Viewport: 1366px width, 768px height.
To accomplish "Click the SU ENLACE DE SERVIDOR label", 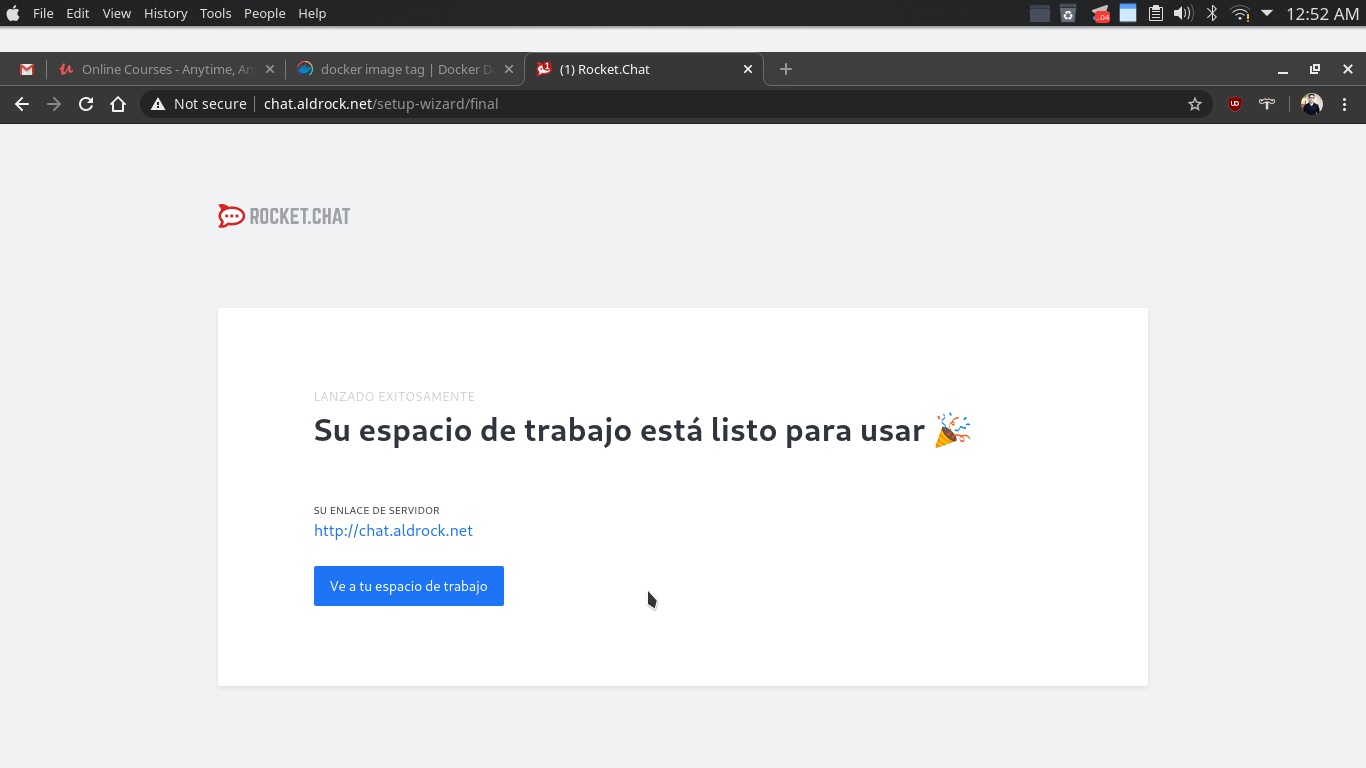I will click(377, 511).
